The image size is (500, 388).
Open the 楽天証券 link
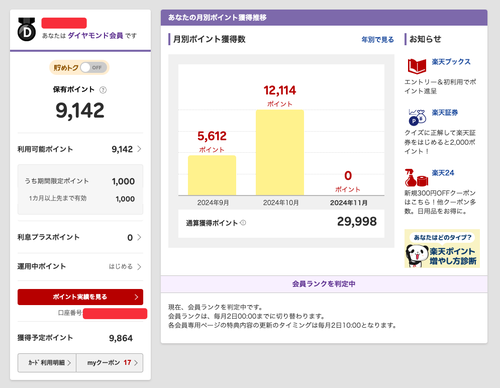pyautogui.click(x=445, y=113)
